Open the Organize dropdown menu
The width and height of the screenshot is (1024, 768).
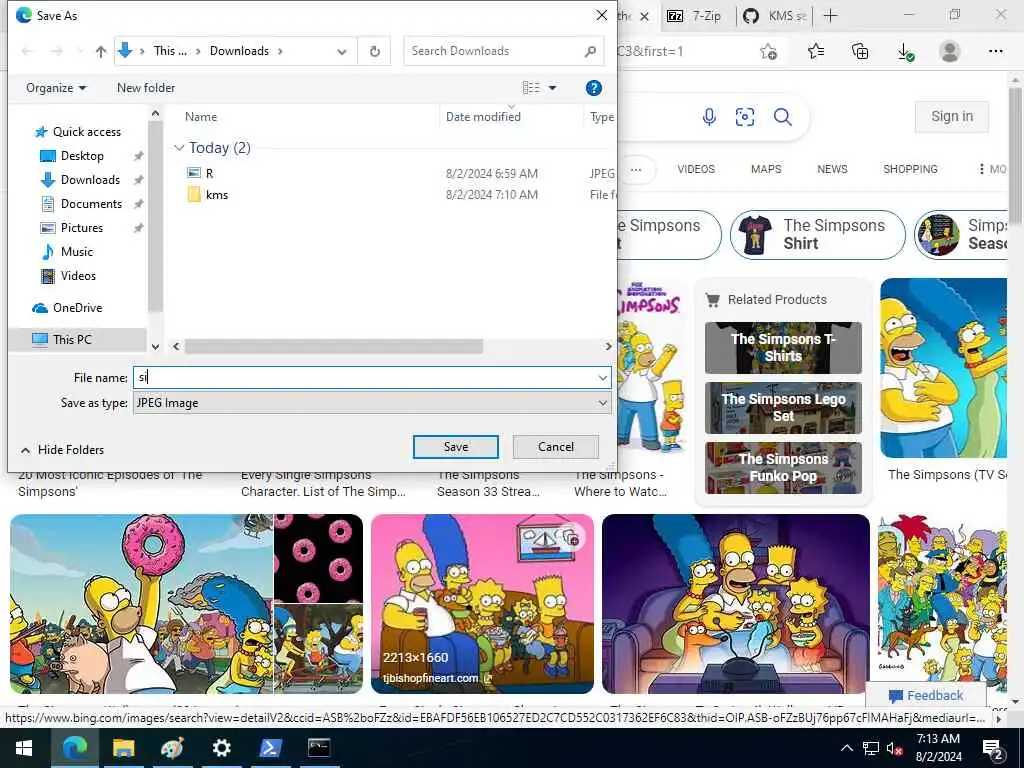(56, 88)
